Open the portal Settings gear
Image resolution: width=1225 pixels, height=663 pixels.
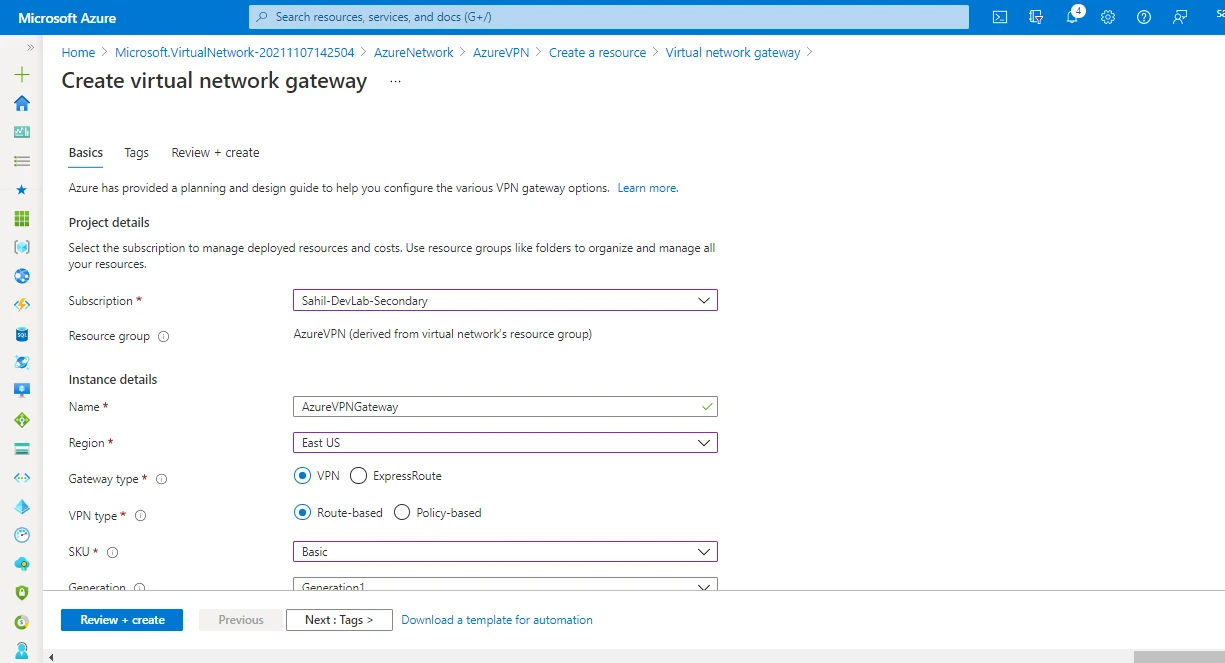[1107, 17]
